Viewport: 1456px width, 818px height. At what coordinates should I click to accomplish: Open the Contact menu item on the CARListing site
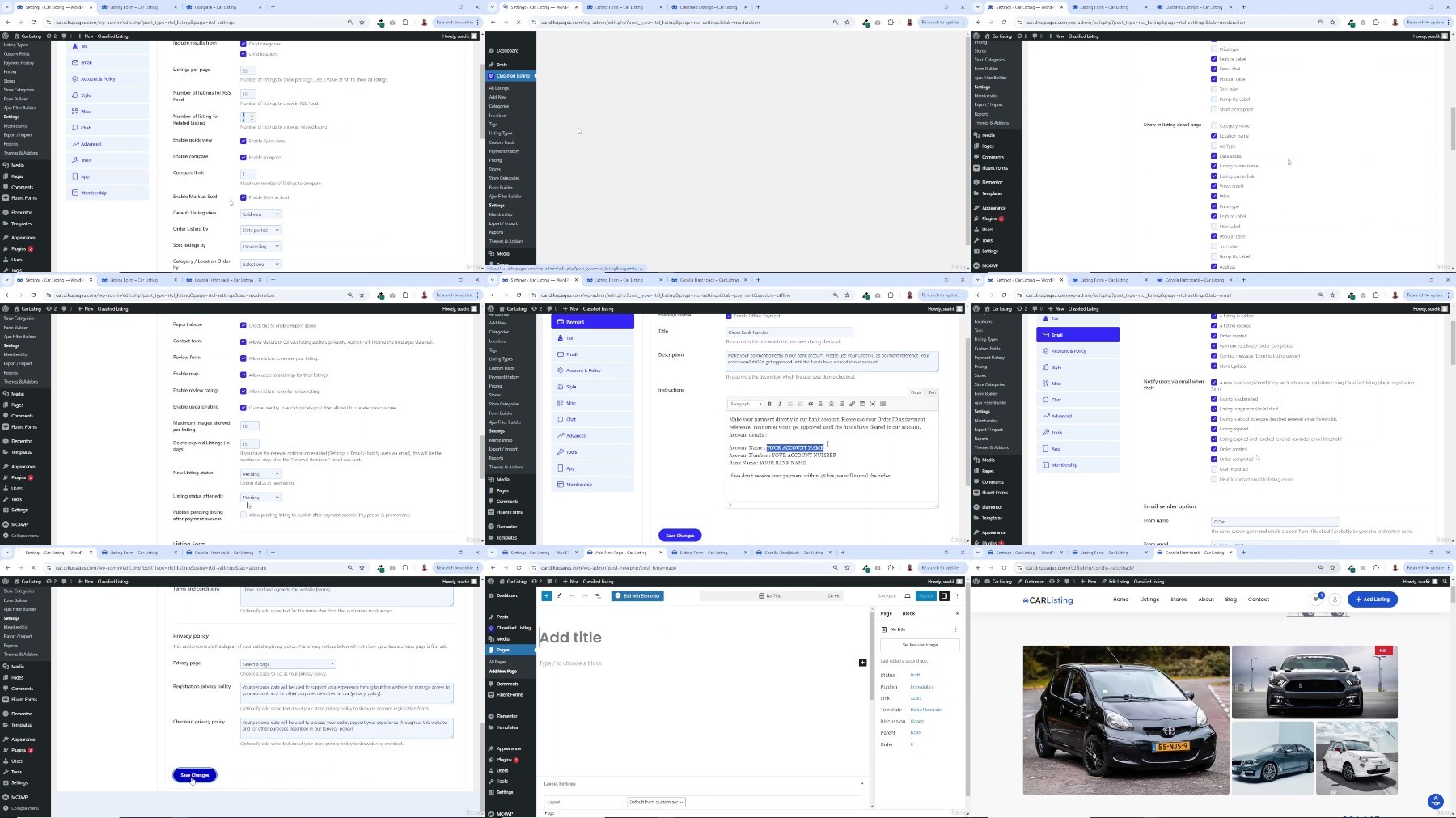[1259, 600]
